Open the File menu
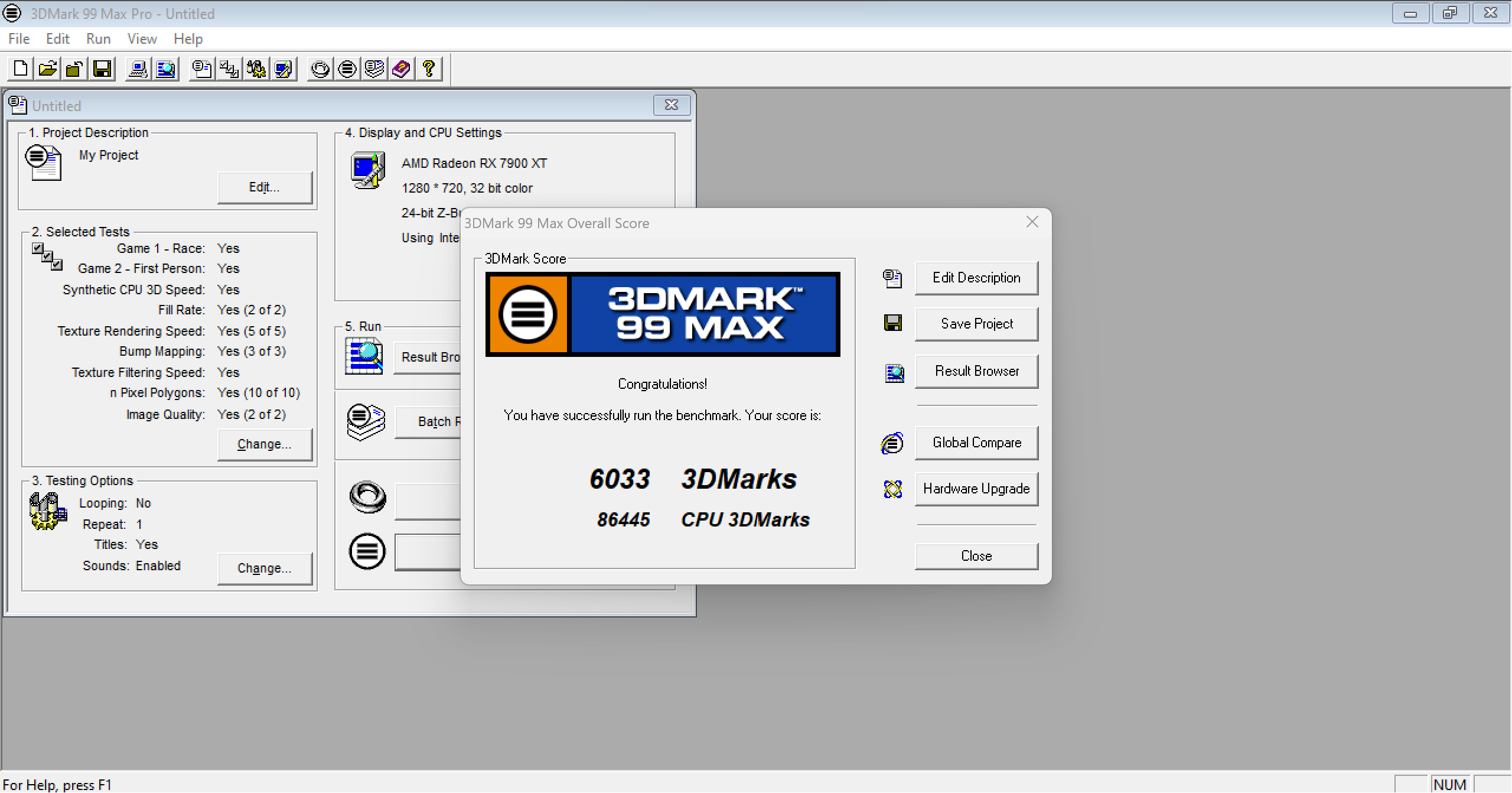 19,39
